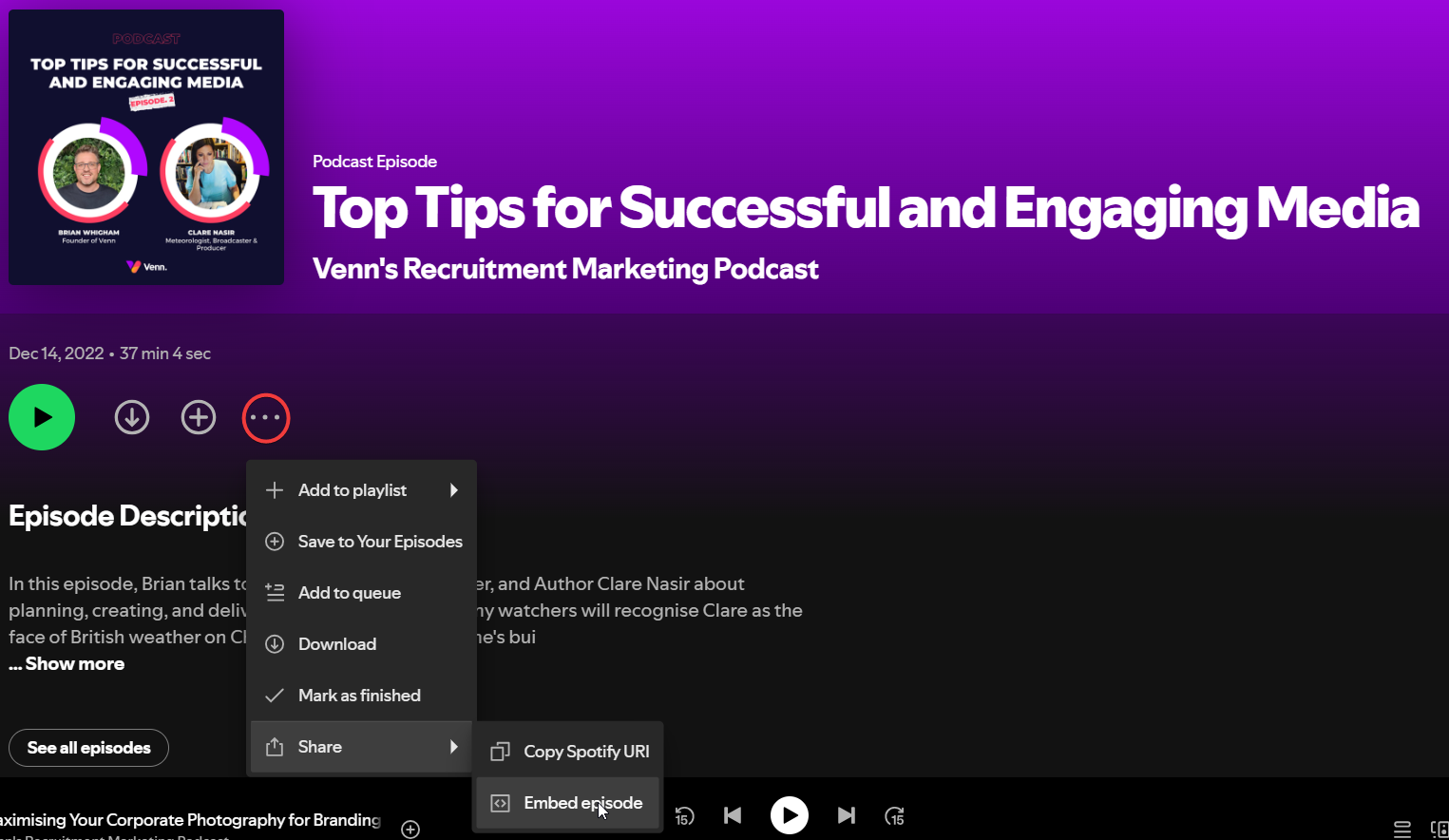Click Download in the context menu

pyautogui.click(x=361, y=644)
